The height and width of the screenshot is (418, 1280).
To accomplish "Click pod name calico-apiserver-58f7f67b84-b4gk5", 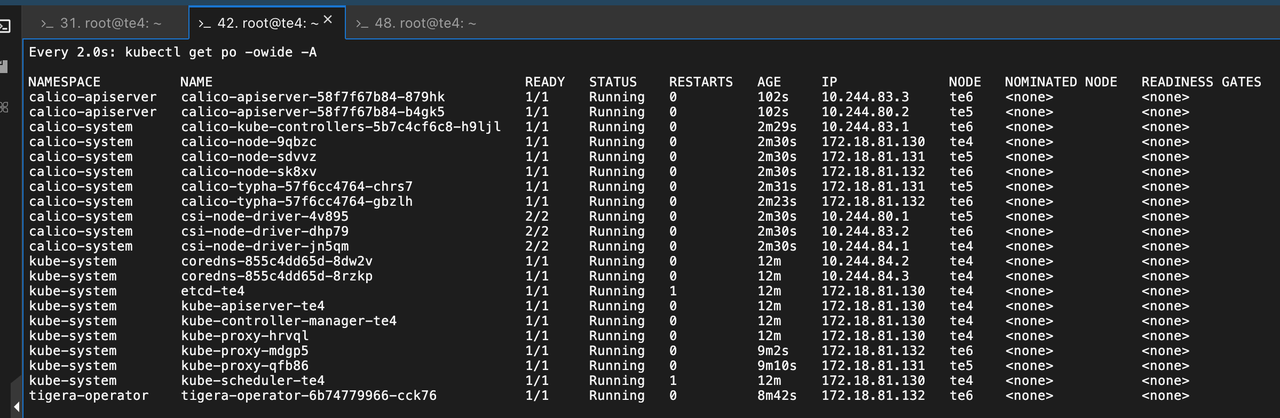I will [x=313, y=112].
